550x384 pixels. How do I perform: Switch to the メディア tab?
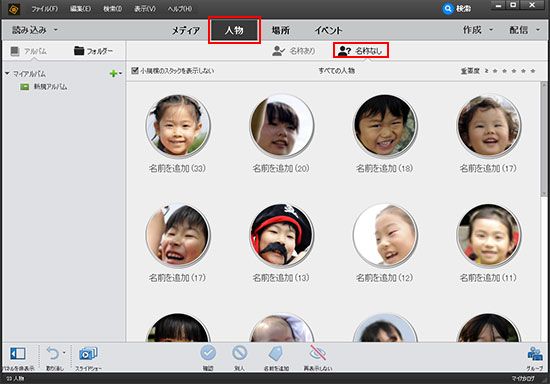click(186, 31)
